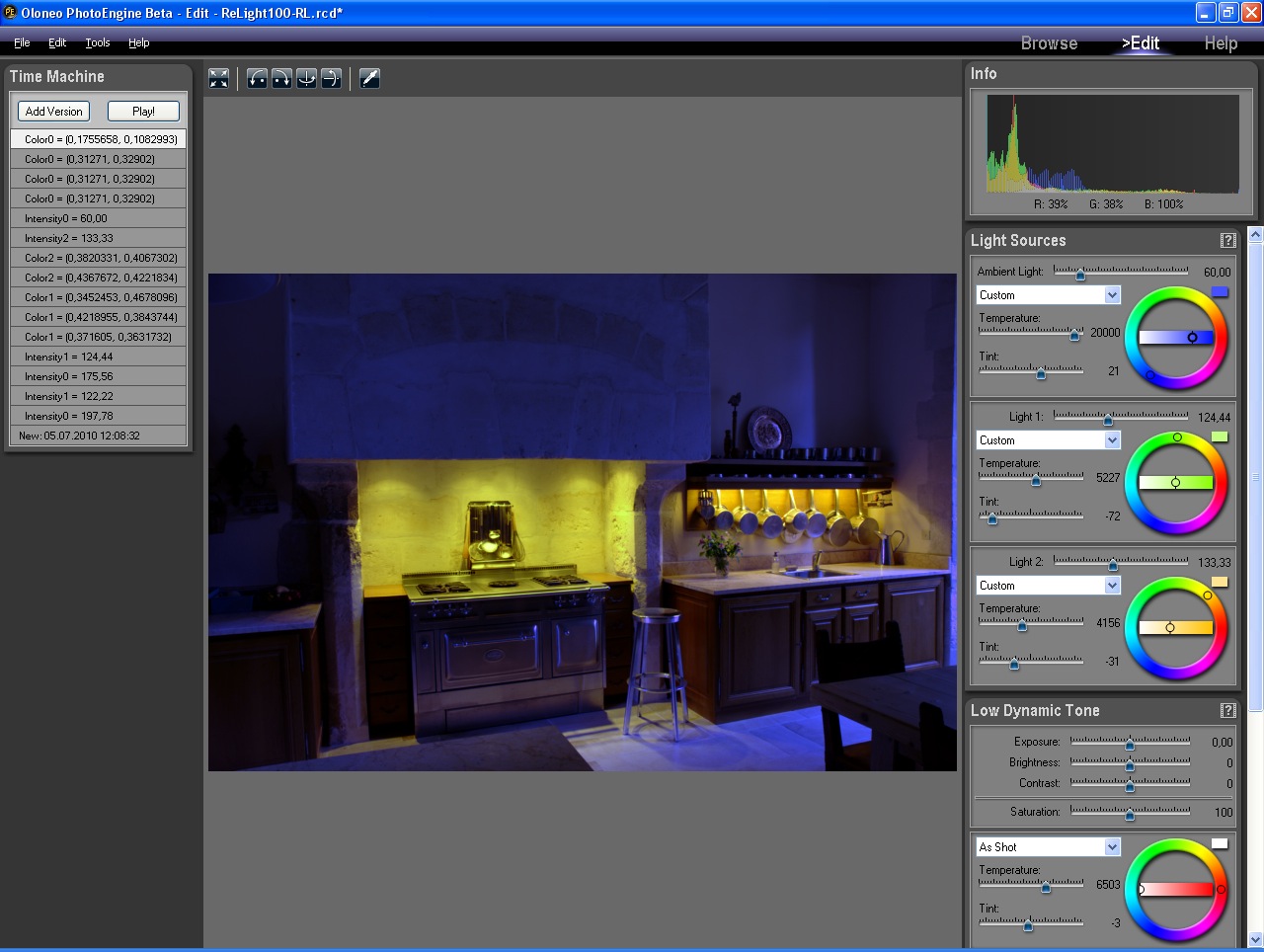Open the As Shot white balance dropdown

(1112, 847)
